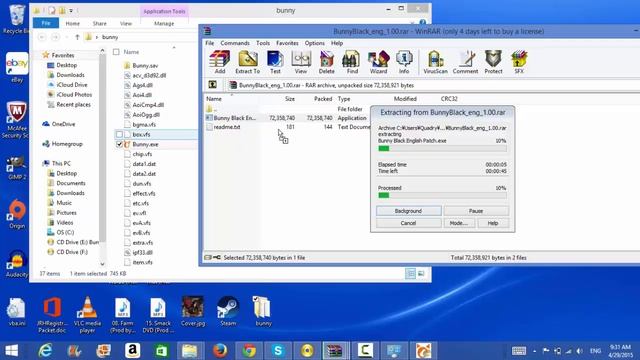Click the file extraction progress bar

[442, 149]
